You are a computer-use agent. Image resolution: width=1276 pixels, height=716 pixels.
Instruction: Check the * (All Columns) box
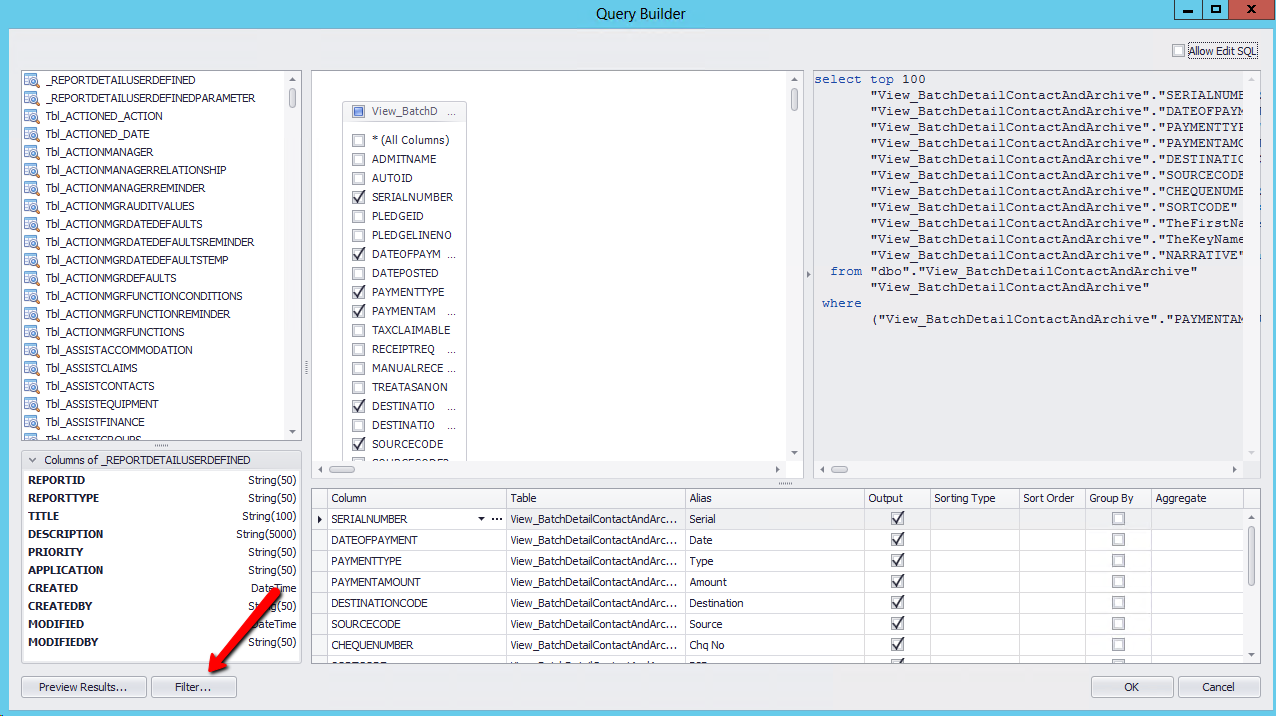[x=358, y=140]
